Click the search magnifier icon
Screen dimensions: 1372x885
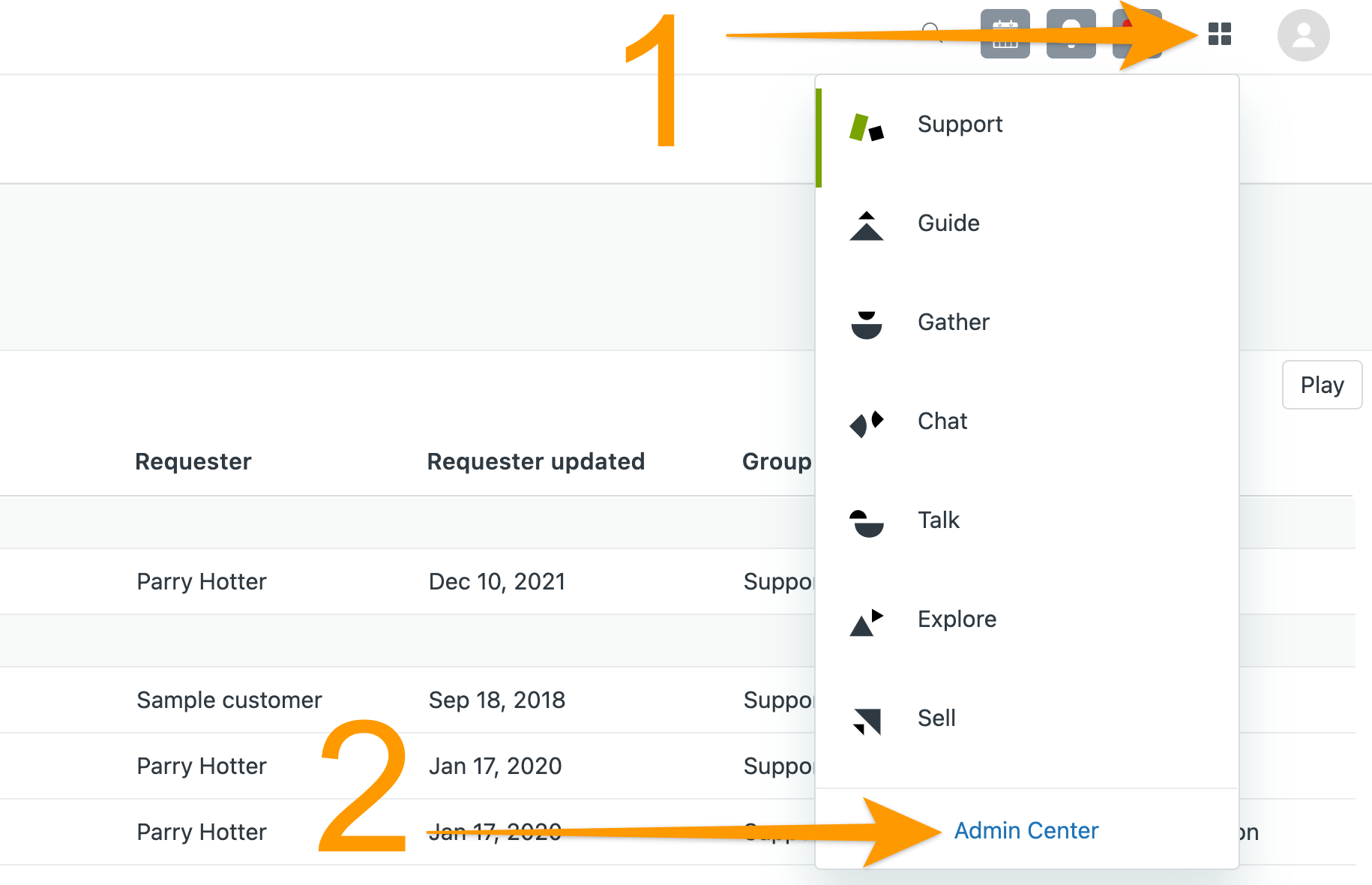[932, 33]
